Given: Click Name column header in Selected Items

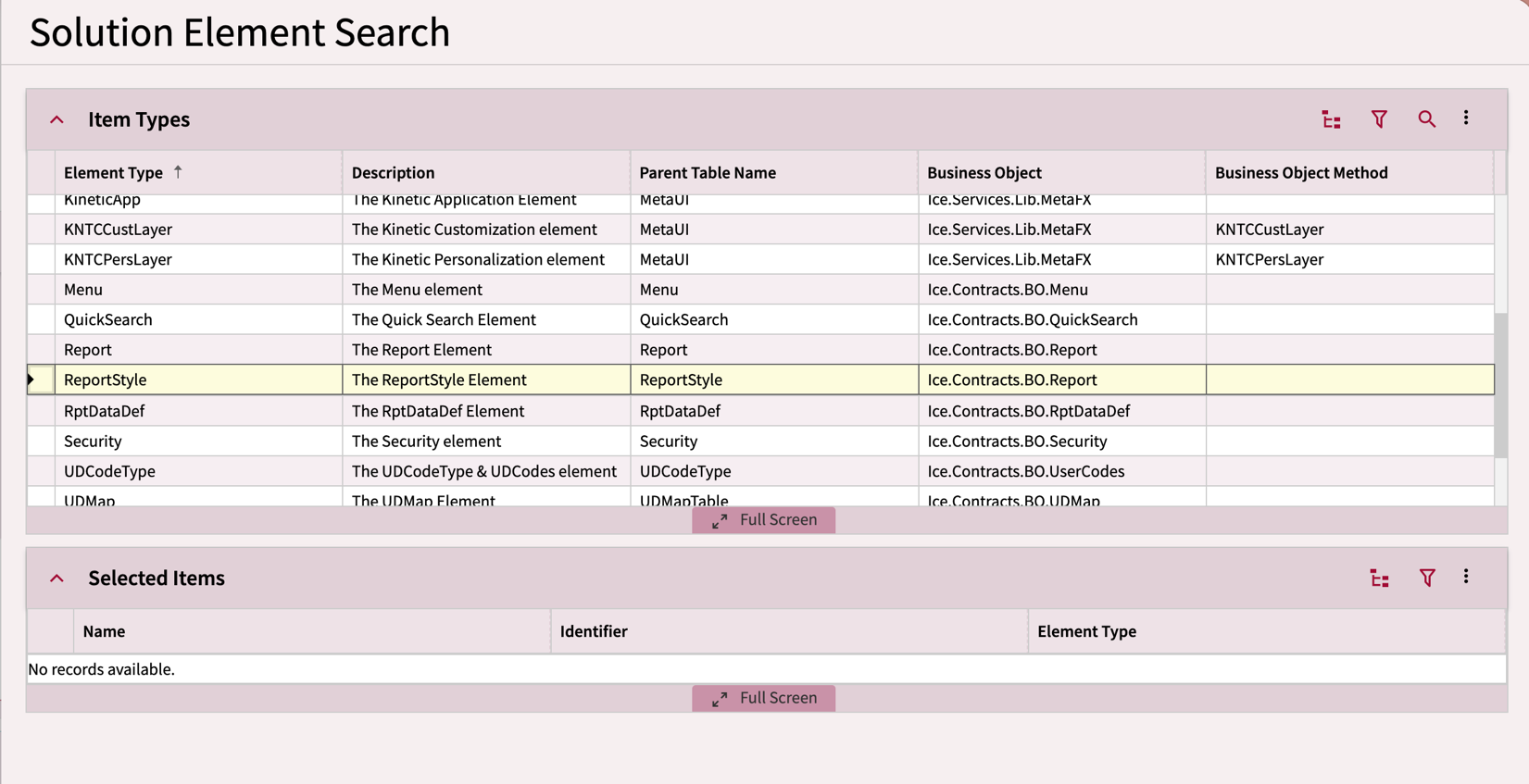Looking at the screenshot, I should point(312,631).
